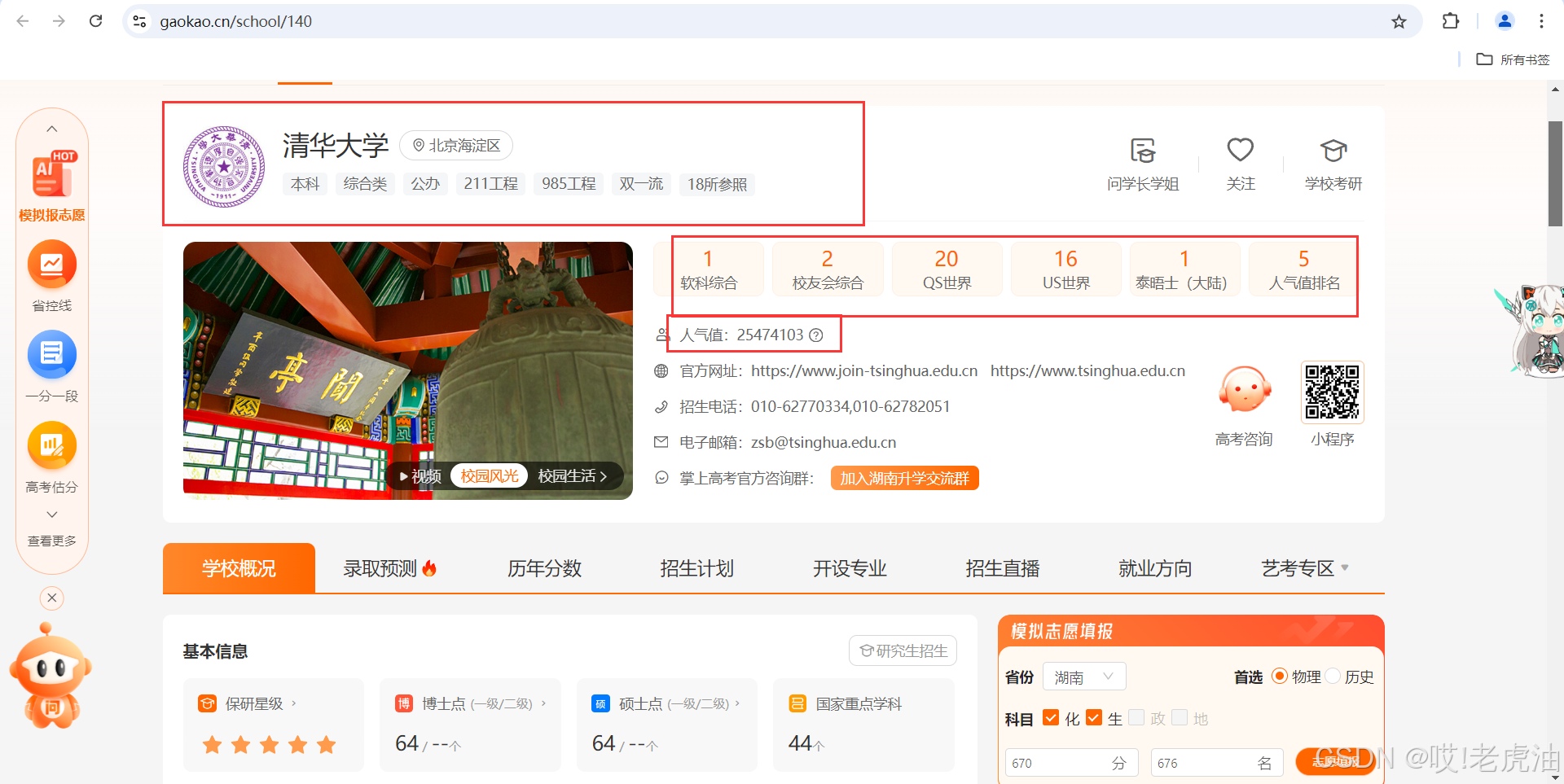Open the 学校考研 graduation cap icon

point(1333,151)
